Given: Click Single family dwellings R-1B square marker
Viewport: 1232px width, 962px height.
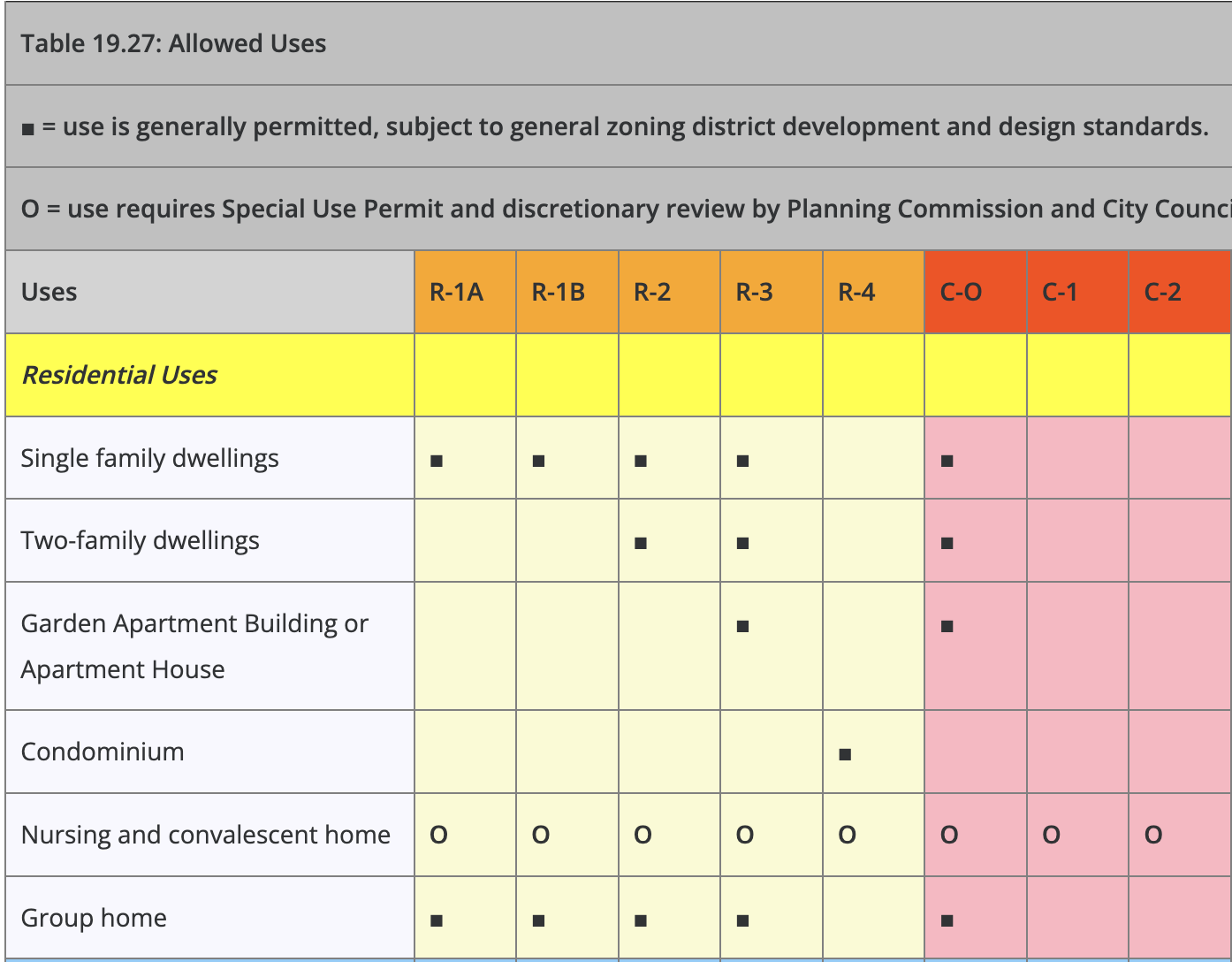Looking at the screenshot, I should [538, 461].
